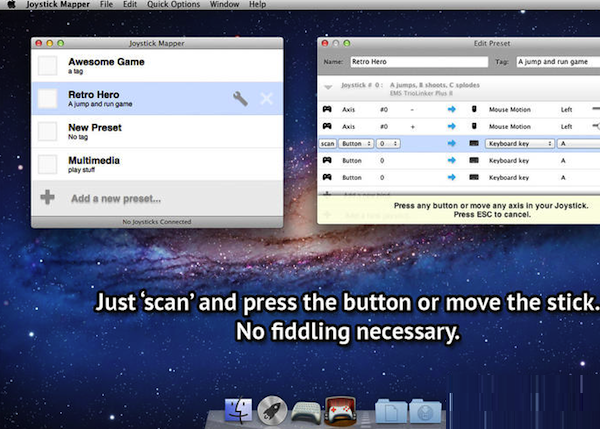Click the Retro Hero preset title
This screenshot has width=600, height=429.
click(94, 95)
